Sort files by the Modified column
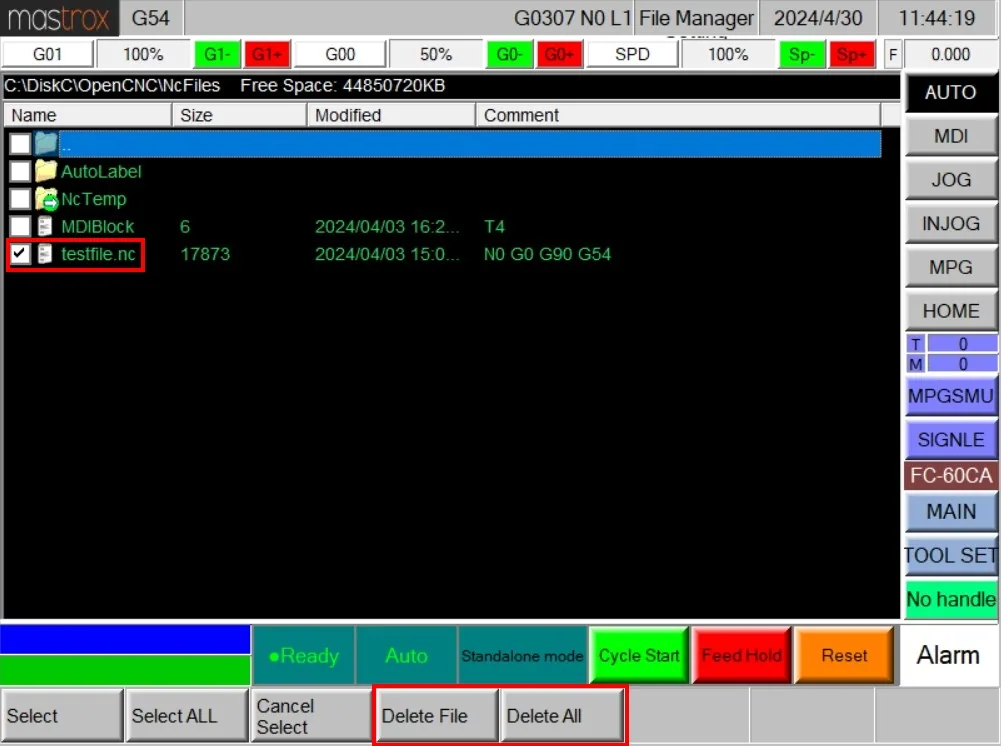This screenshot has width=1001, height=746. tap(392, 116)
